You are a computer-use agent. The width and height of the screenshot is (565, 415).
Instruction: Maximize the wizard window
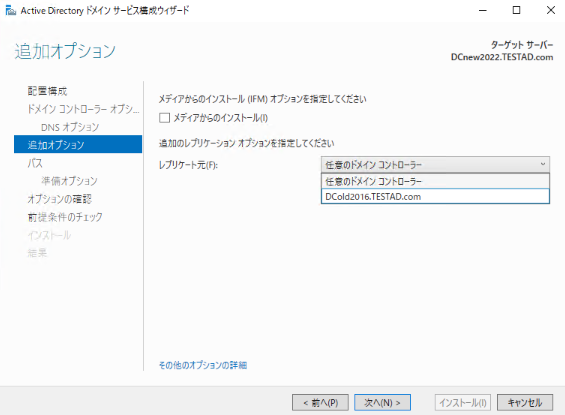(516, 10)
